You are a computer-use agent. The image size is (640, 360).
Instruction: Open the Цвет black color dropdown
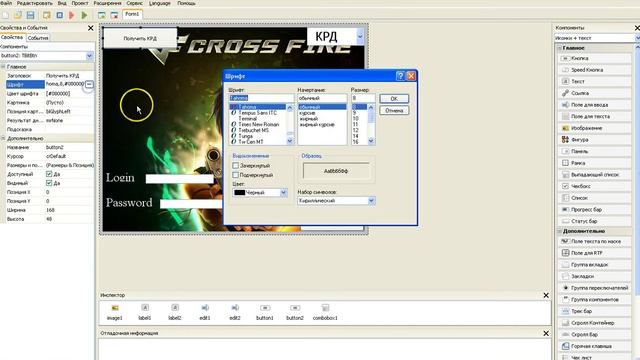(283, 193)
